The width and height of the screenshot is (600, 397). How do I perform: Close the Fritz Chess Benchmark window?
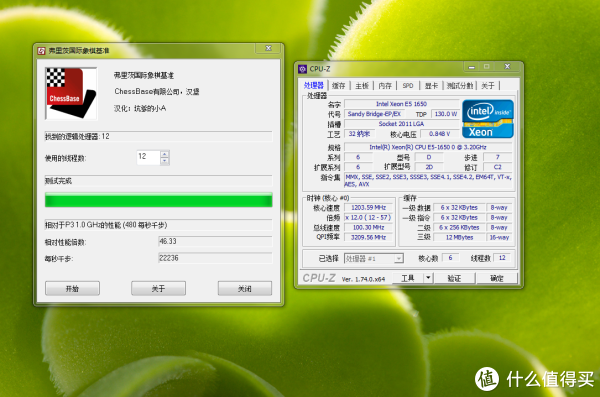point(269,48)
